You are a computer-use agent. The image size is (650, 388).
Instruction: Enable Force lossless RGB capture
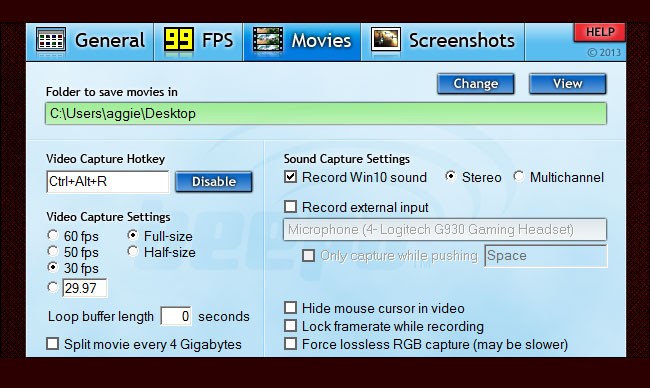pyautogui.click(x=291, y=344)
